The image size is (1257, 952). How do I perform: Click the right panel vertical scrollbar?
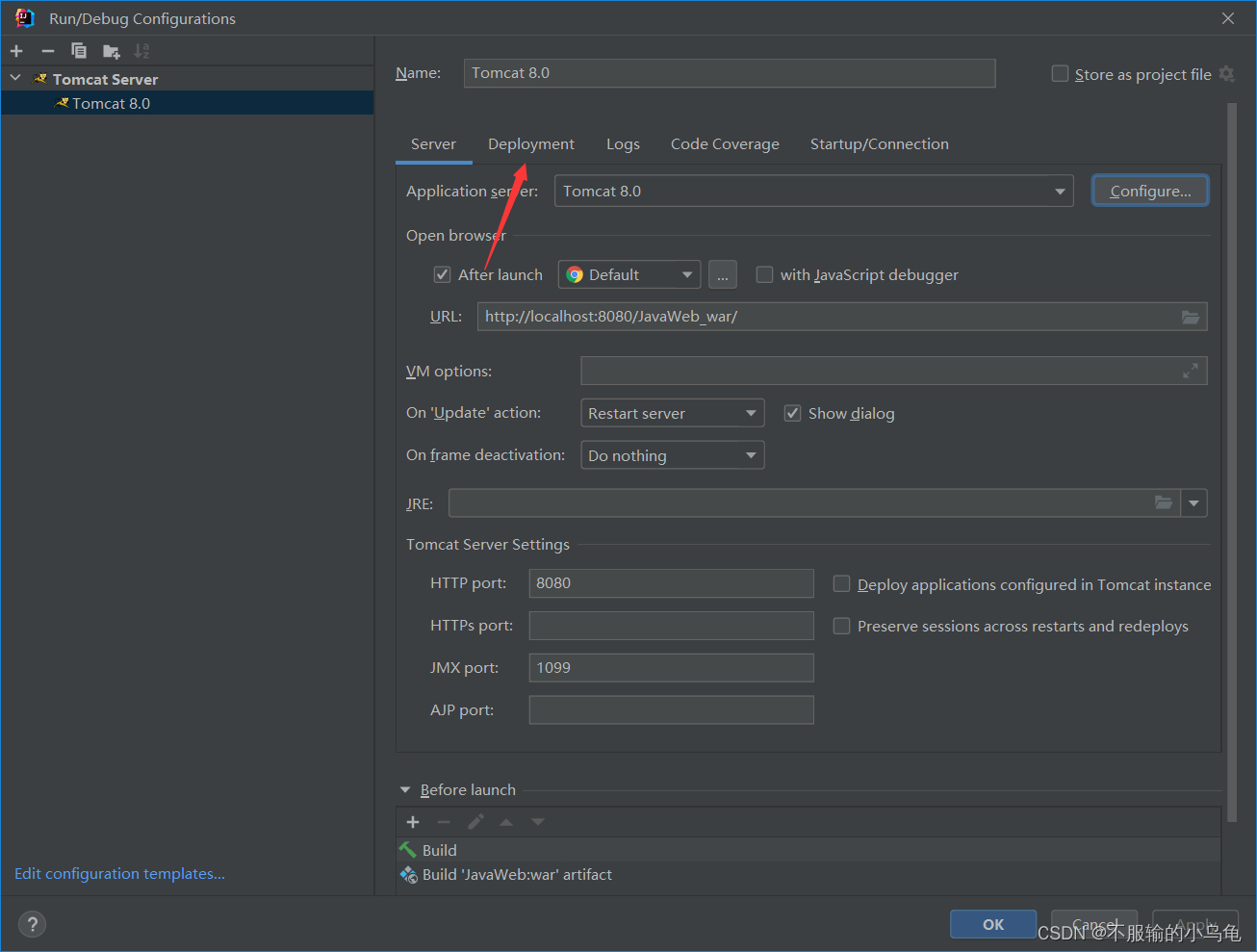1232,462
